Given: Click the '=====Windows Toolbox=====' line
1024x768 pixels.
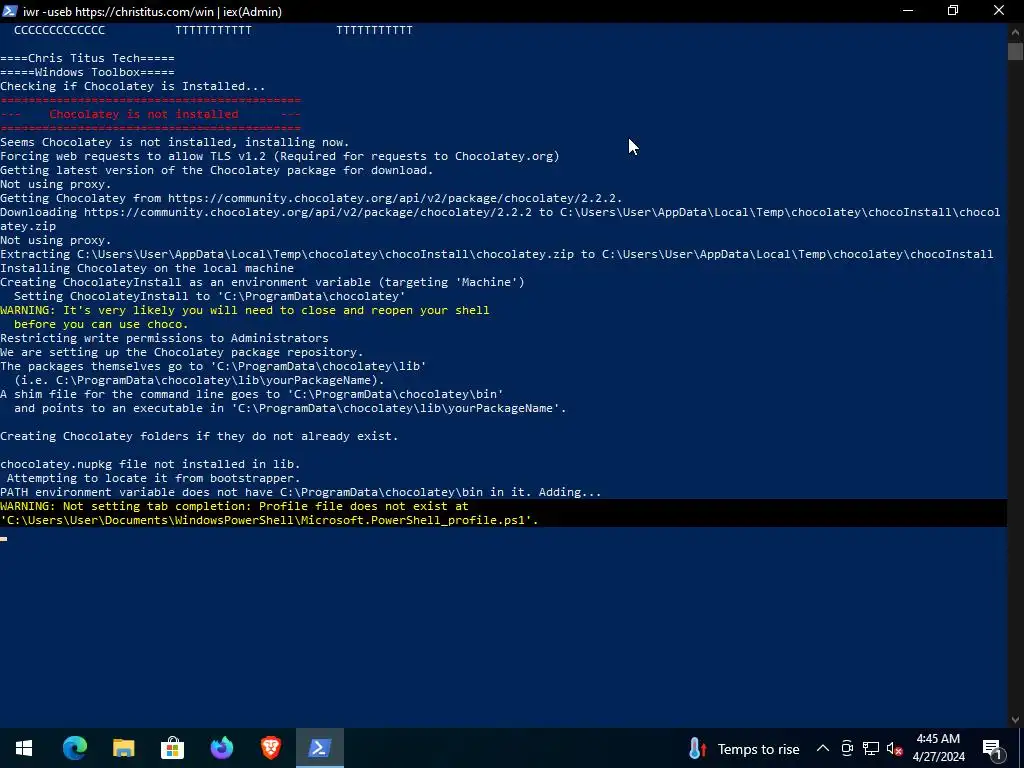Looking at the screenshot, I should (88, 72).
